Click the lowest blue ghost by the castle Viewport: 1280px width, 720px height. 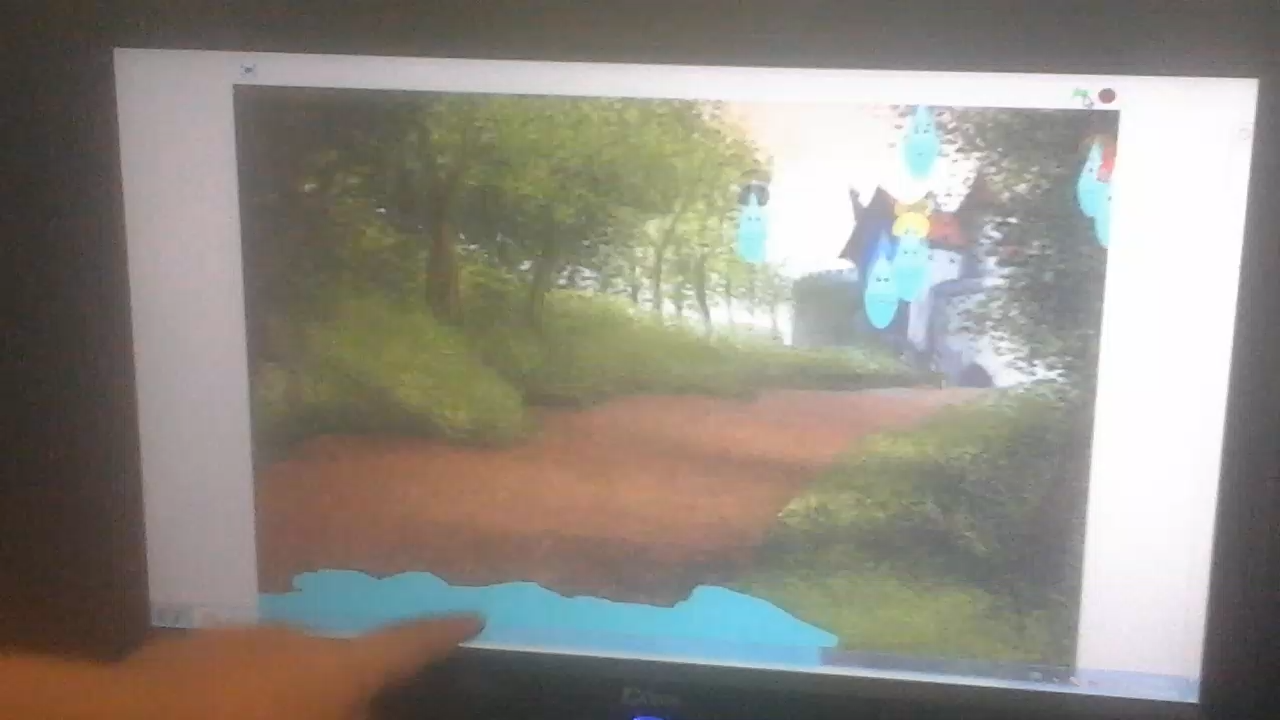point(880,292)
